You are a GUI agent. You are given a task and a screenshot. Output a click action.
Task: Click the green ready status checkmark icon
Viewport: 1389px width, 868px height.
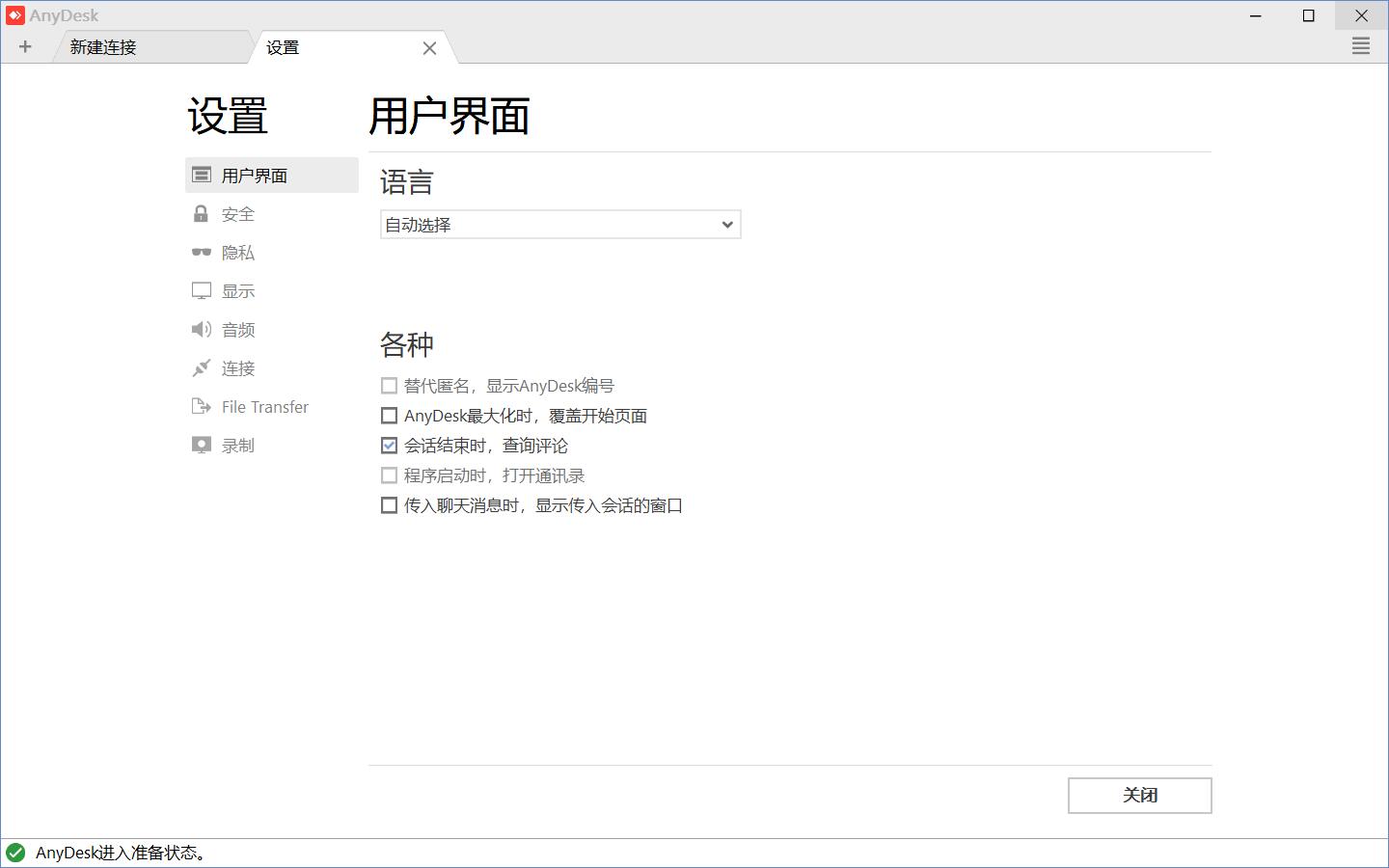pyautogui.click(x=15, y=853)
